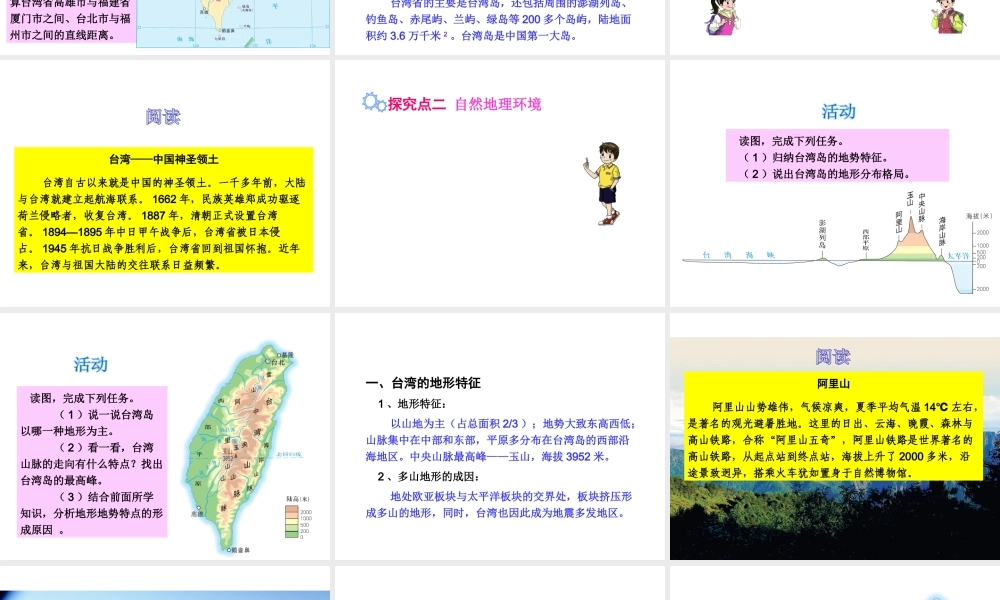The height and width of the screenshot is (600, 1000).
Task: Click the cartoon boy with backpack, top right
Action: pos(949,16)
